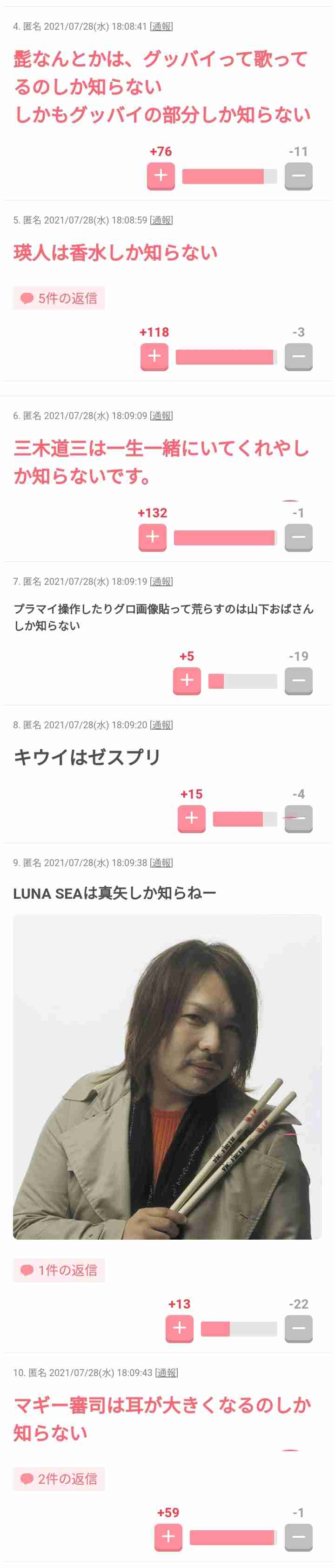Downvote comment 10 about マギー審司
The height and width of the screenshot is (1568, 335).
[x=299, y=1537]
